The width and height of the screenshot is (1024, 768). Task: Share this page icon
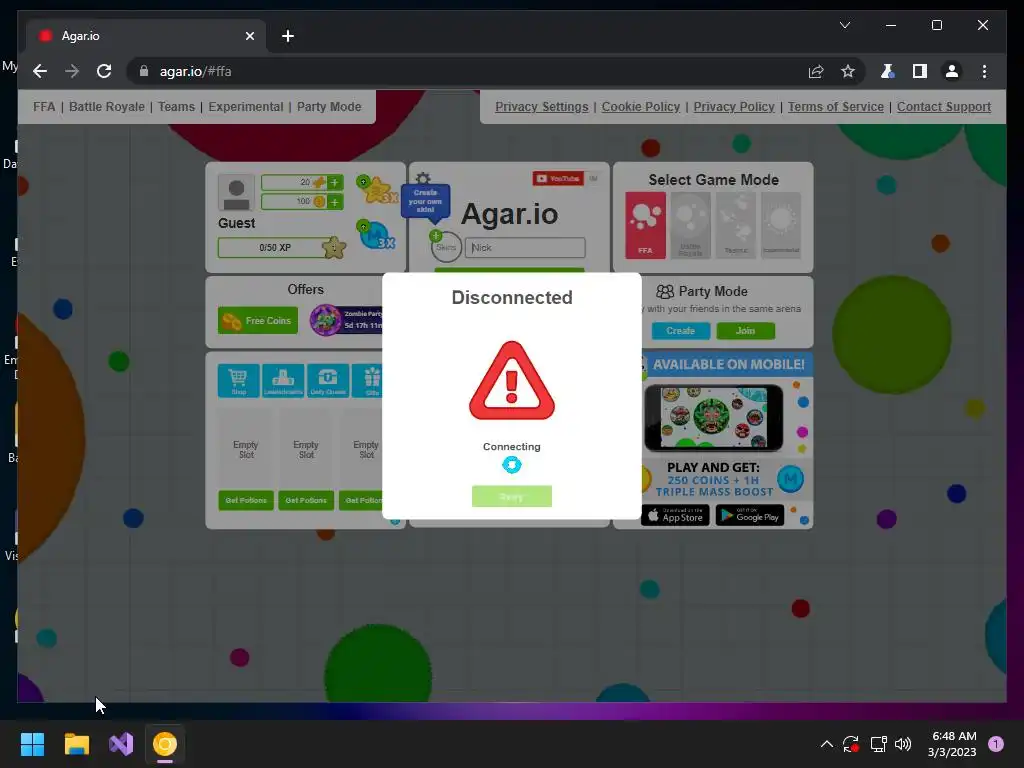[x=816, y=71]
